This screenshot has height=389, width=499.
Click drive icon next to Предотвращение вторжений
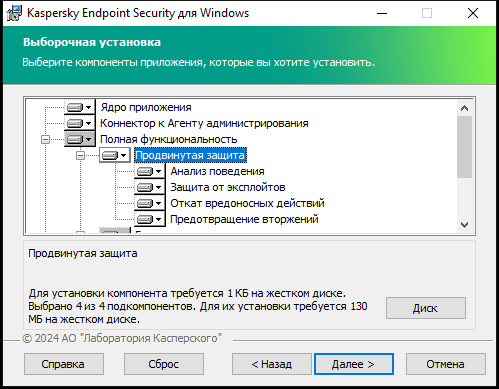point(149,219)
